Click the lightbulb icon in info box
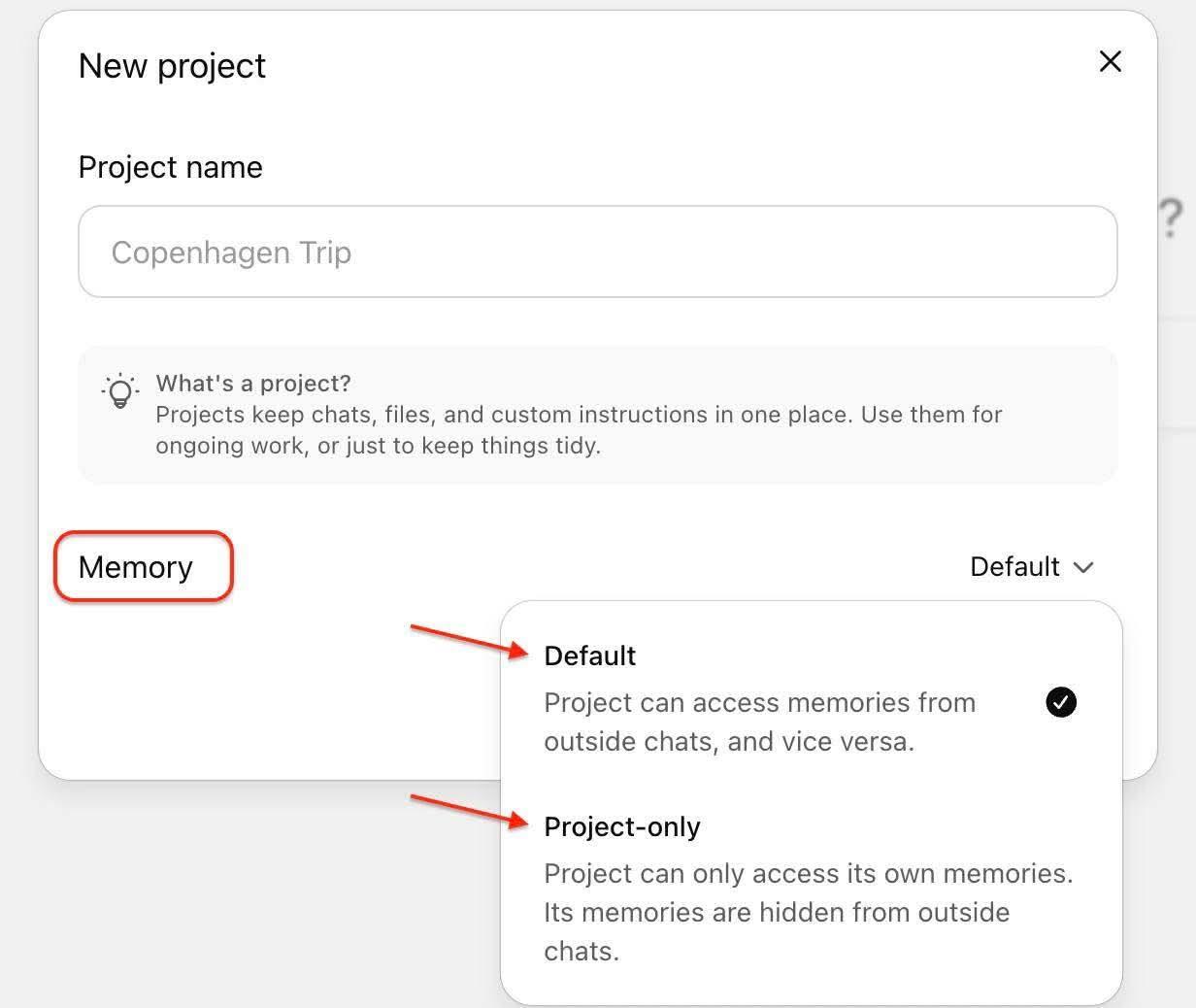The image size is (1196, 1008). [120, 390]
